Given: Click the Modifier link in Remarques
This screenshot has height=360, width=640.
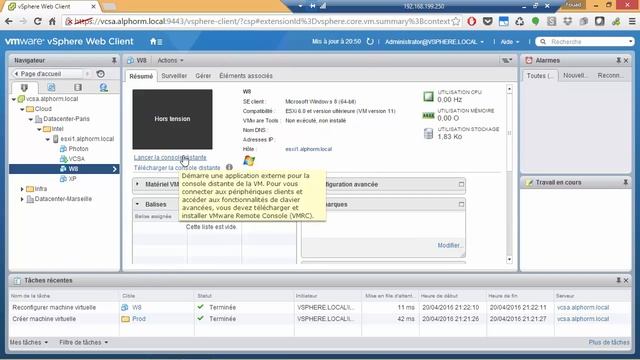Looking at the screenshot, I should pyautogui.click(x=449, y=245).
